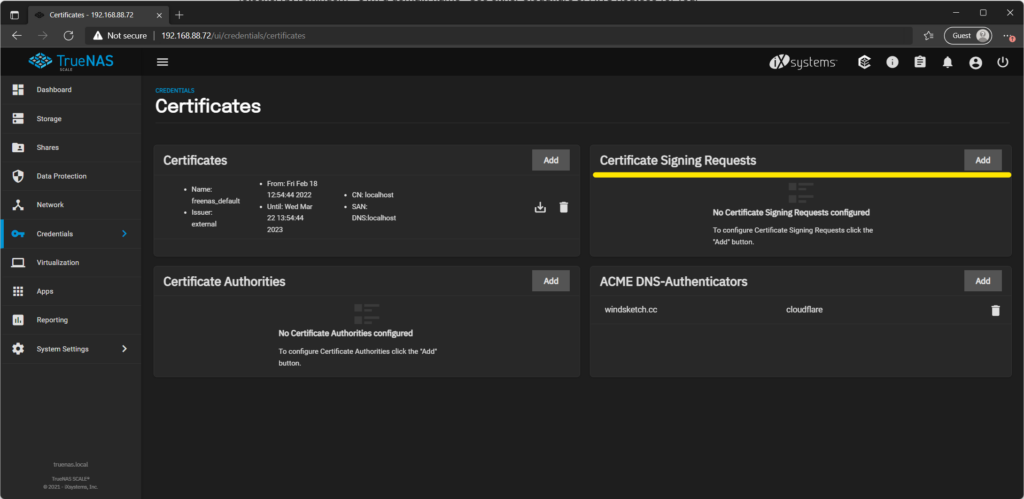This screenshot has width=1024, height=499.
Task: Open a new browser tab
Action: (x=180, y=14)
